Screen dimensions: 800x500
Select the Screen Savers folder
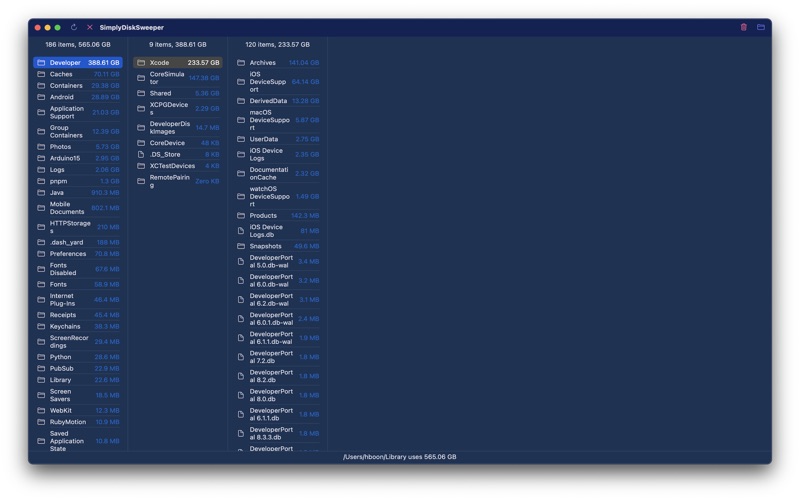(78, 395)
